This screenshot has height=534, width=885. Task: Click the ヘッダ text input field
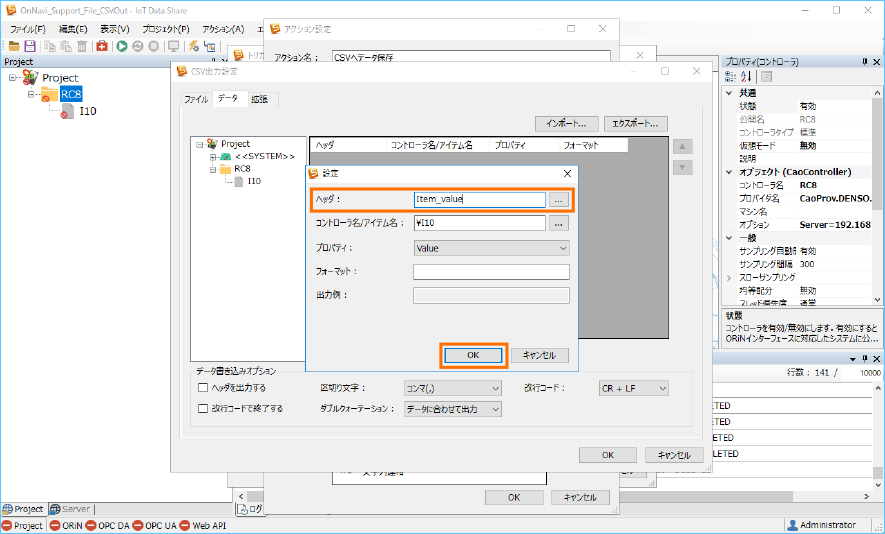(479, 200)
